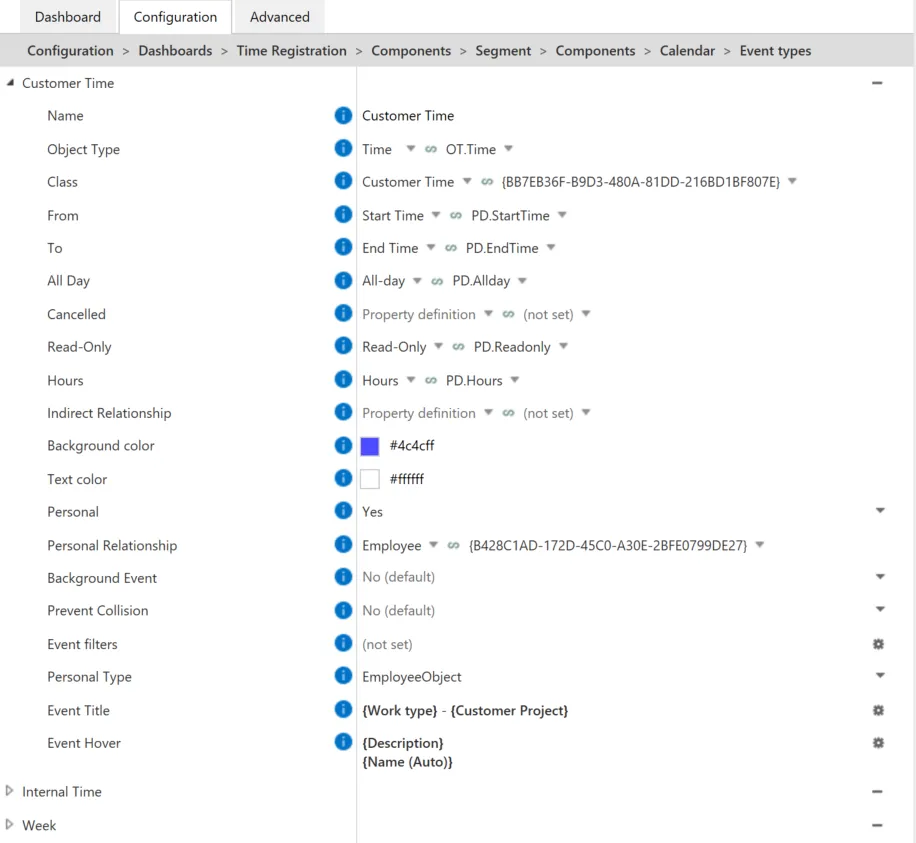Switch to the Advanced tab
This screenshot has width=916, height=843.
click(x=279, y=17)
